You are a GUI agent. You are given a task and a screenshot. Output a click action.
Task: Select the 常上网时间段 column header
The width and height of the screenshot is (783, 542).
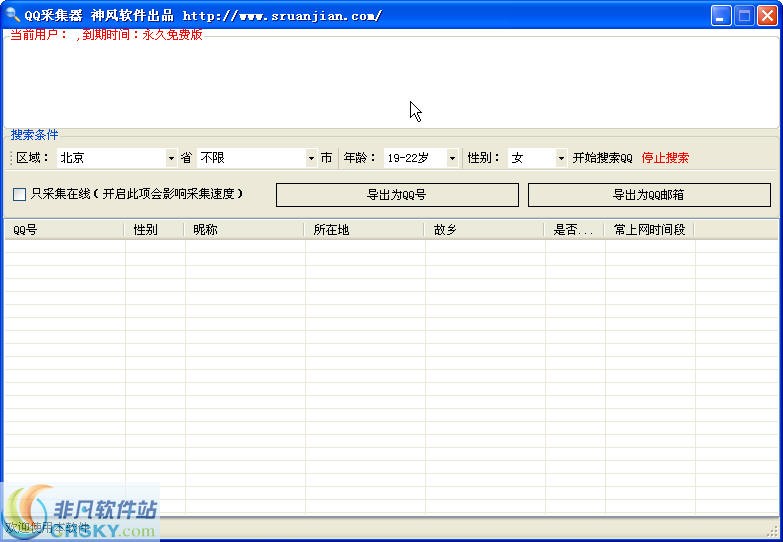pos(650,230)
